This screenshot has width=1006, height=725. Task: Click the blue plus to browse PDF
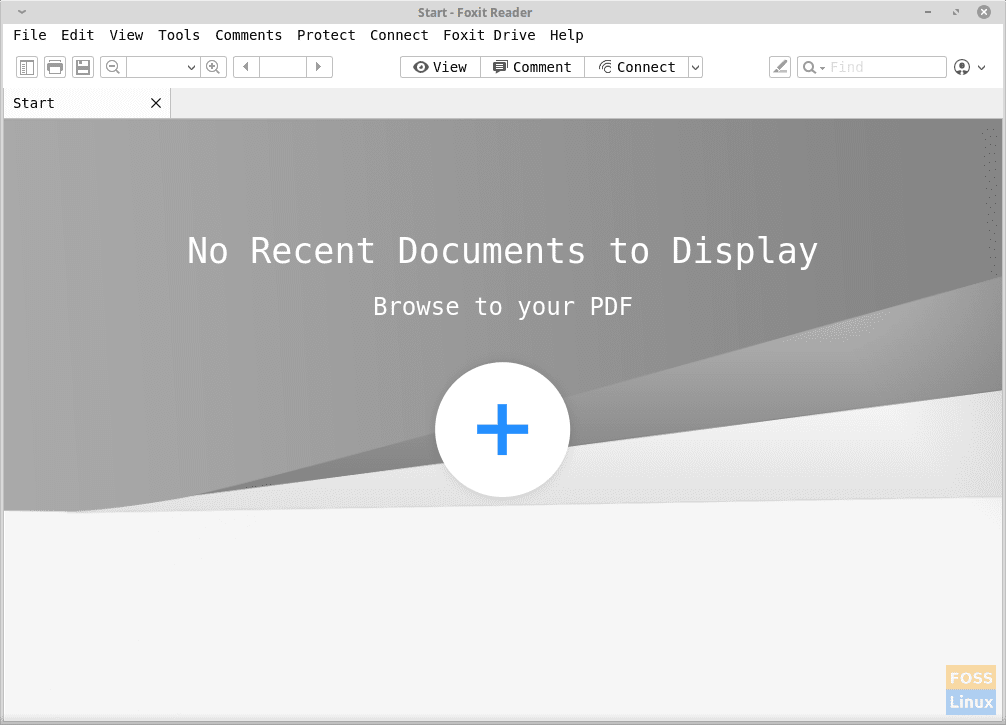coord(502,429)
